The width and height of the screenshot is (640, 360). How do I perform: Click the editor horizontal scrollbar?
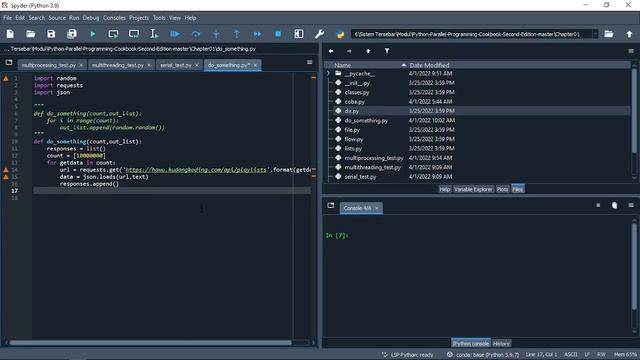150,343
